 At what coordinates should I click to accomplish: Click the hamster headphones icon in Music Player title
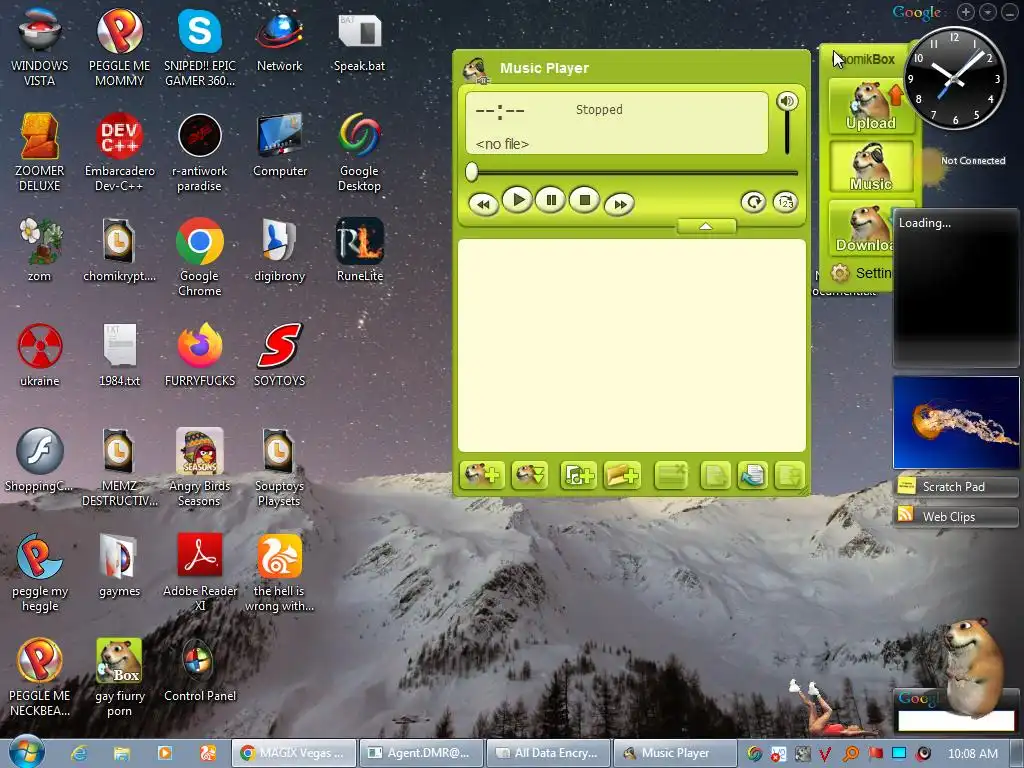coord(475,69)
